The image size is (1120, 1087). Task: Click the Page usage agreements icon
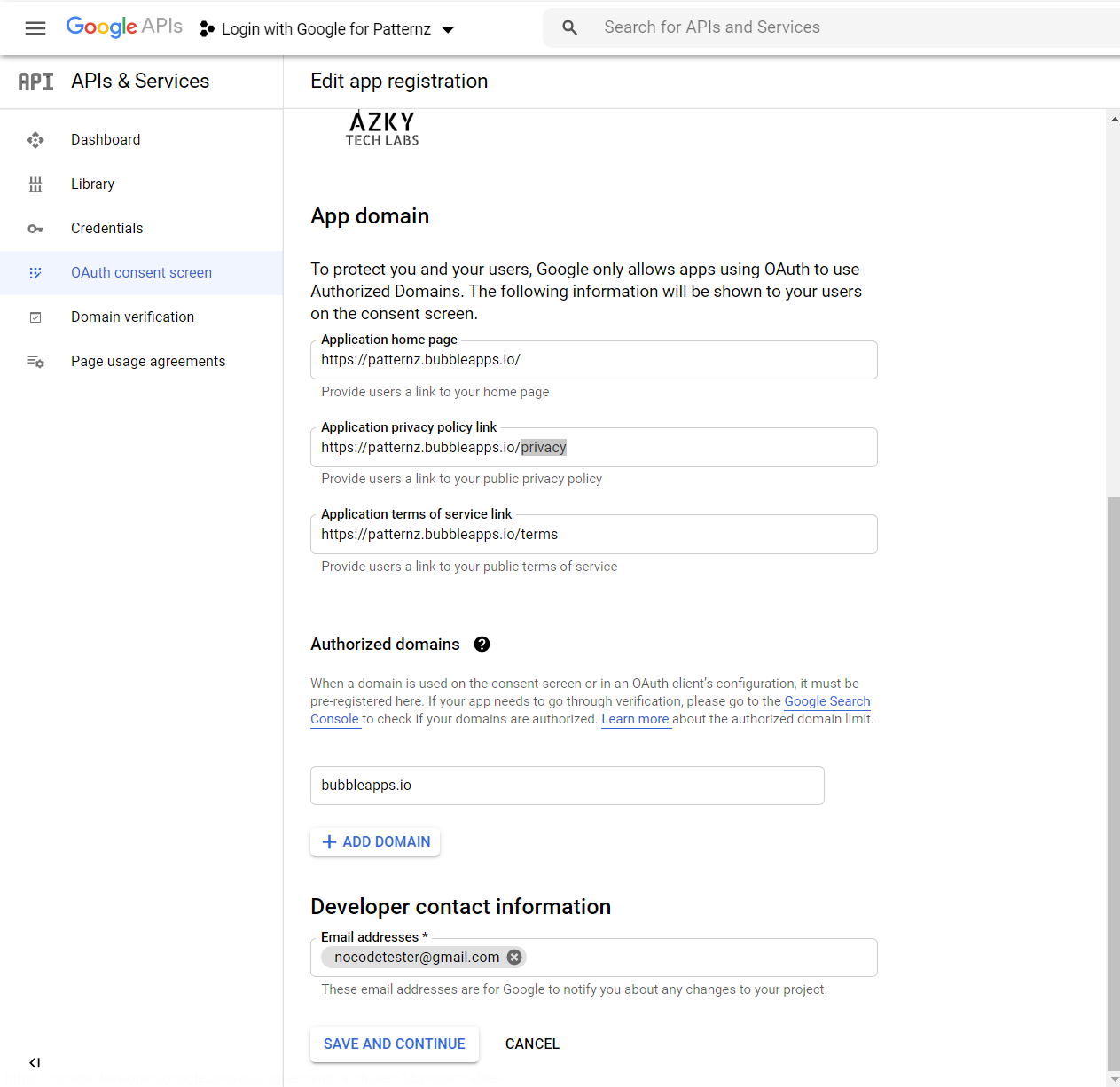point(35,362)
